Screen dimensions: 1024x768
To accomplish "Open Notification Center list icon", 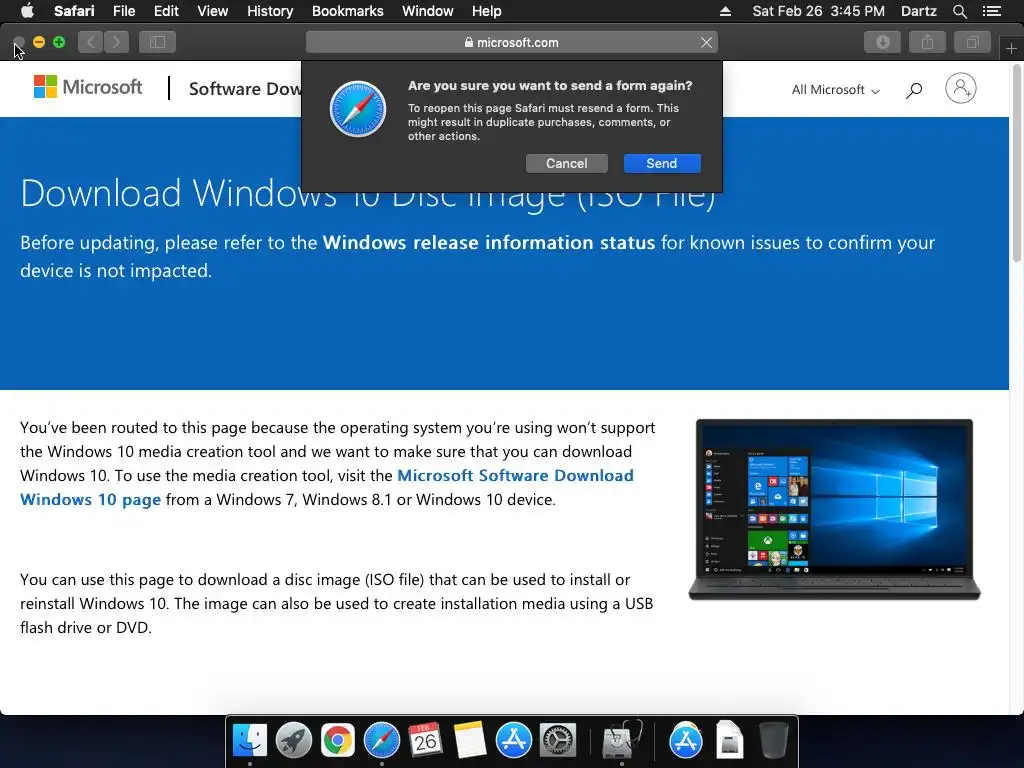I will pos(991,11).
